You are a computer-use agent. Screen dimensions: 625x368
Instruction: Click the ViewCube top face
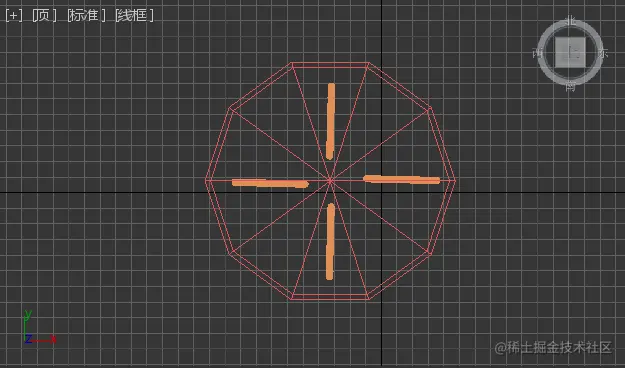pos(570,53)
